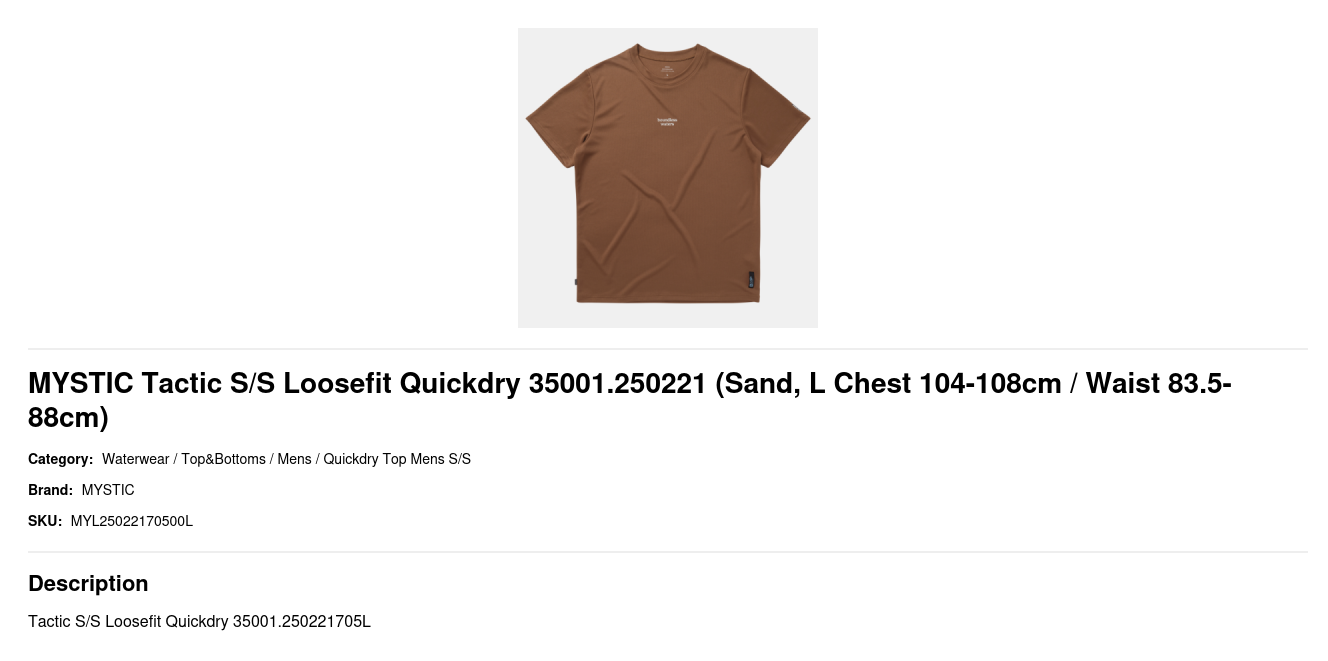The height and width of the screenshot is (661, 1328).
Task: Click the Category label
Action: click(60, 459)
